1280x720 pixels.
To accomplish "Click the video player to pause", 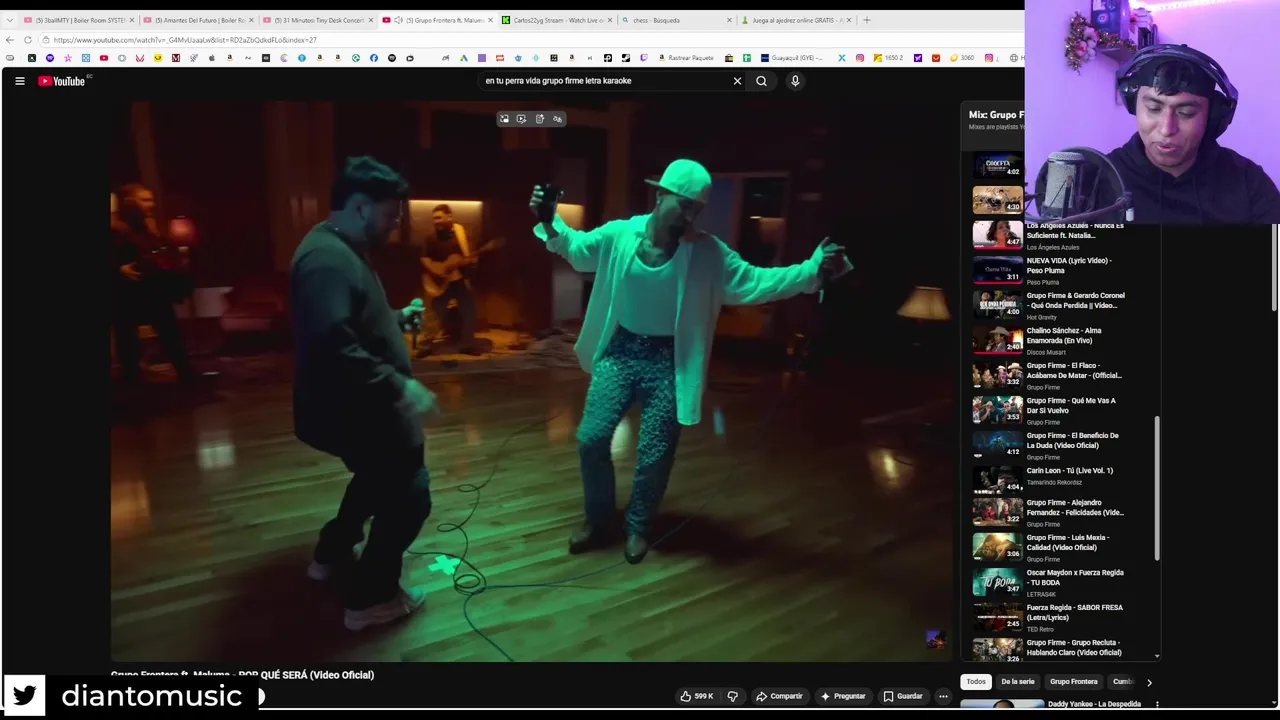I will pyautogui.click(x=530, y=380).
